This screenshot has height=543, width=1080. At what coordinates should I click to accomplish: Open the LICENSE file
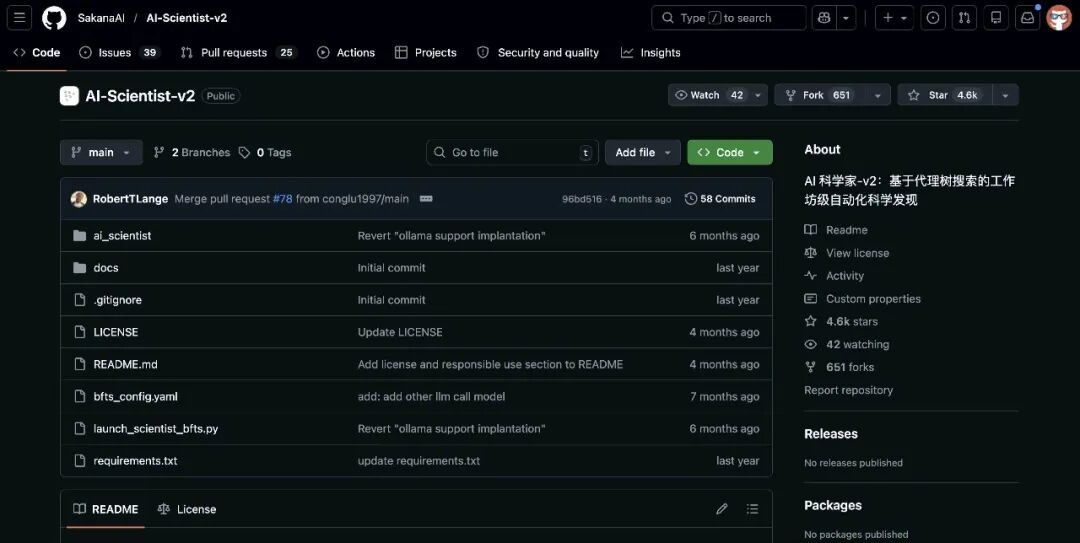point(116,332)
